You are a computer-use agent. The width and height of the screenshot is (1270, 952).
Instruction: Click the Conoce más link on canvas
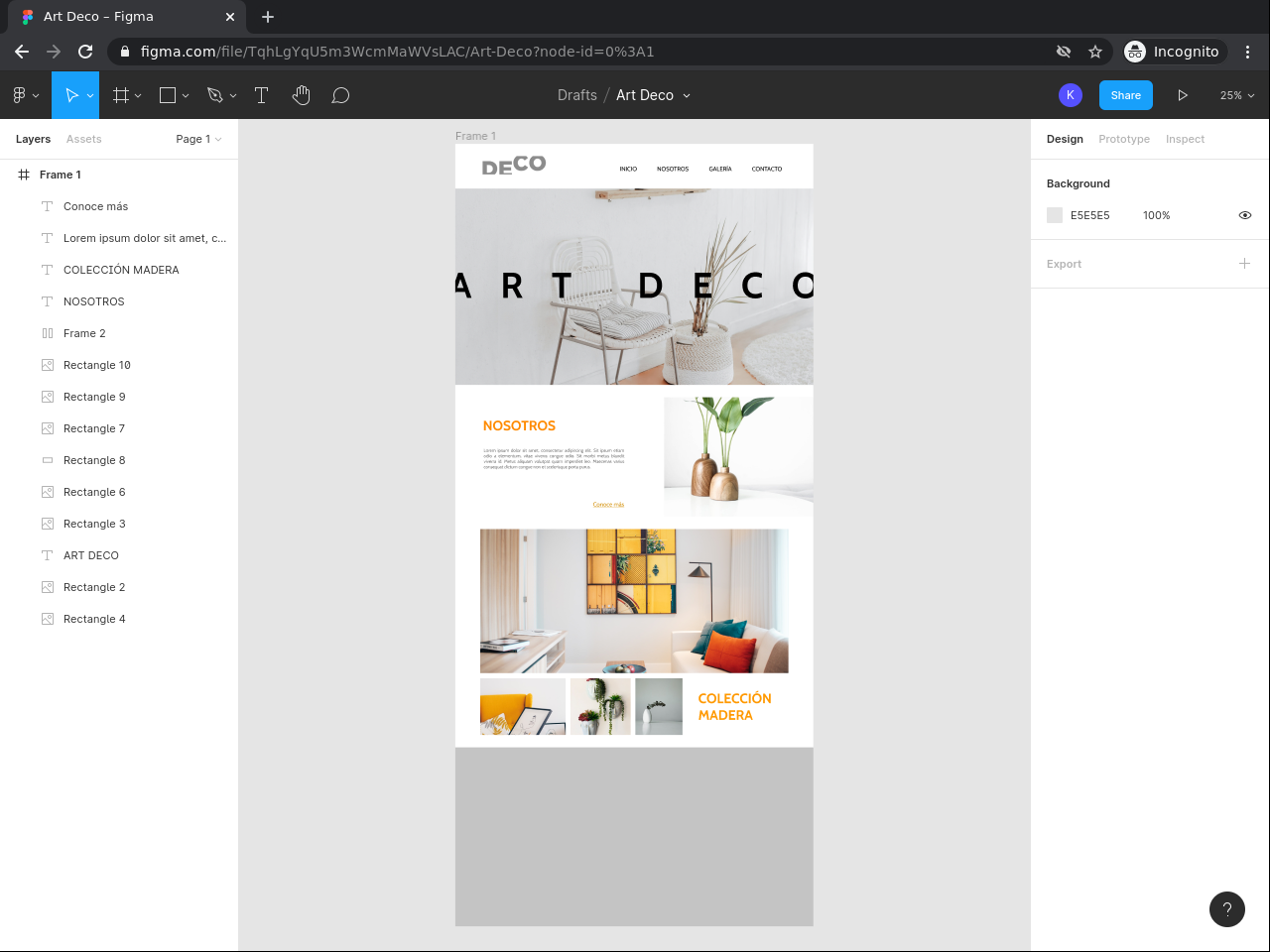coord(608,505)
